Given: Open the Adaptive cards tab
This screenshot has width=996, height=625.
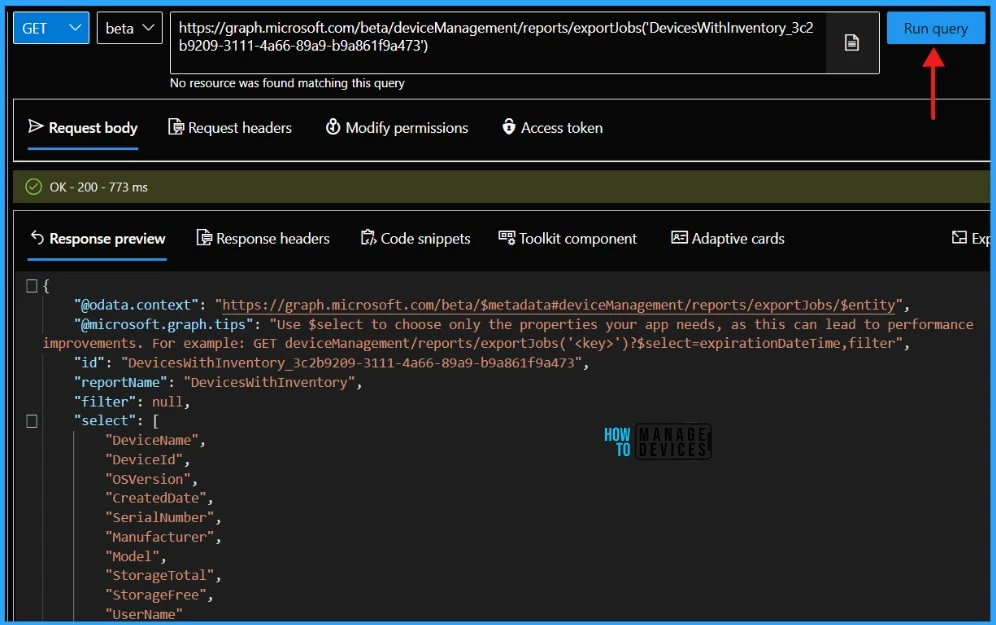Looking at the screenshot, I should pyautogui.click(x=728, y=238).
